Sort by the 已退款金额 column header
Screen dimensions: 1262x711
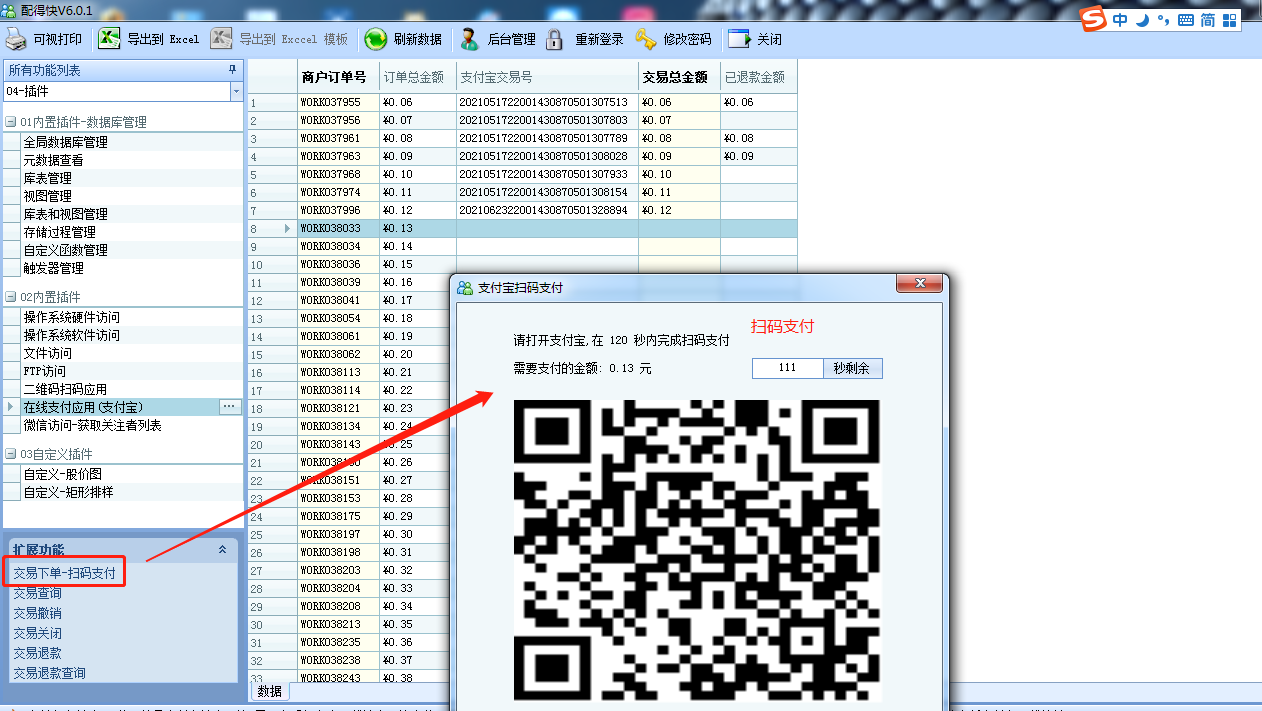pos(758,77)
